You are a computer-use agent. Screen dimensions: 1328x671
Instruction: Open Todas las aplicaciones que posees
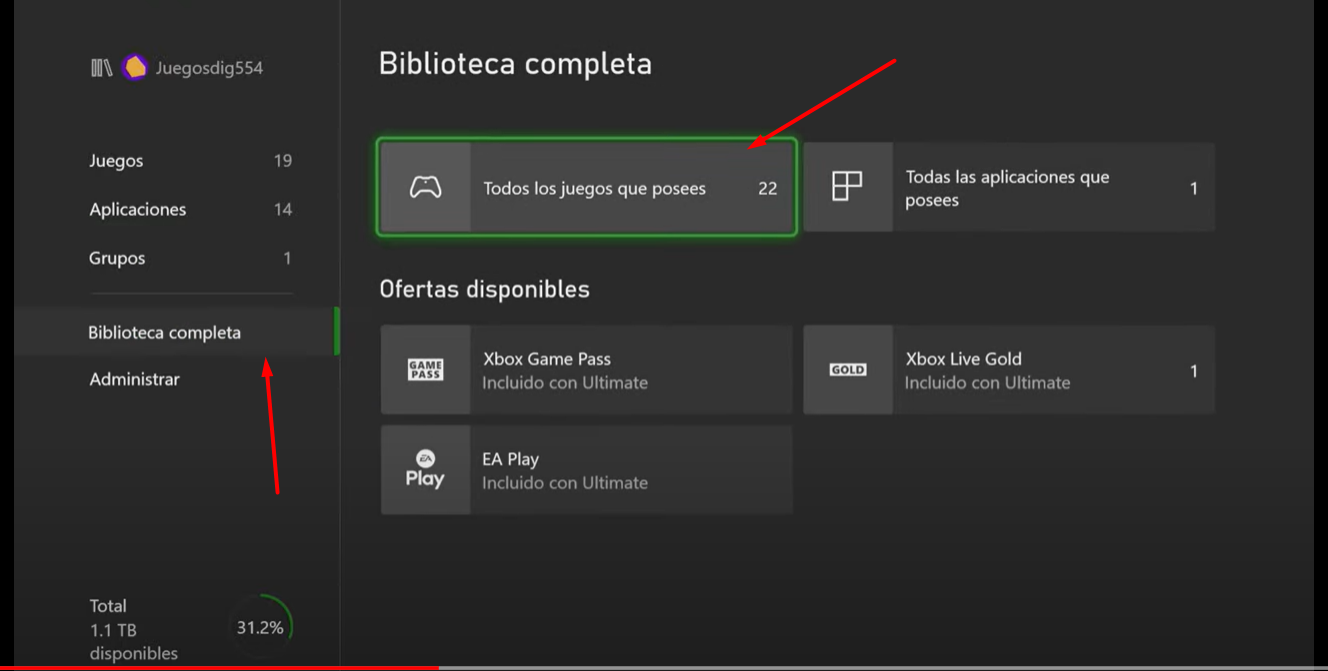point(1009,187)
